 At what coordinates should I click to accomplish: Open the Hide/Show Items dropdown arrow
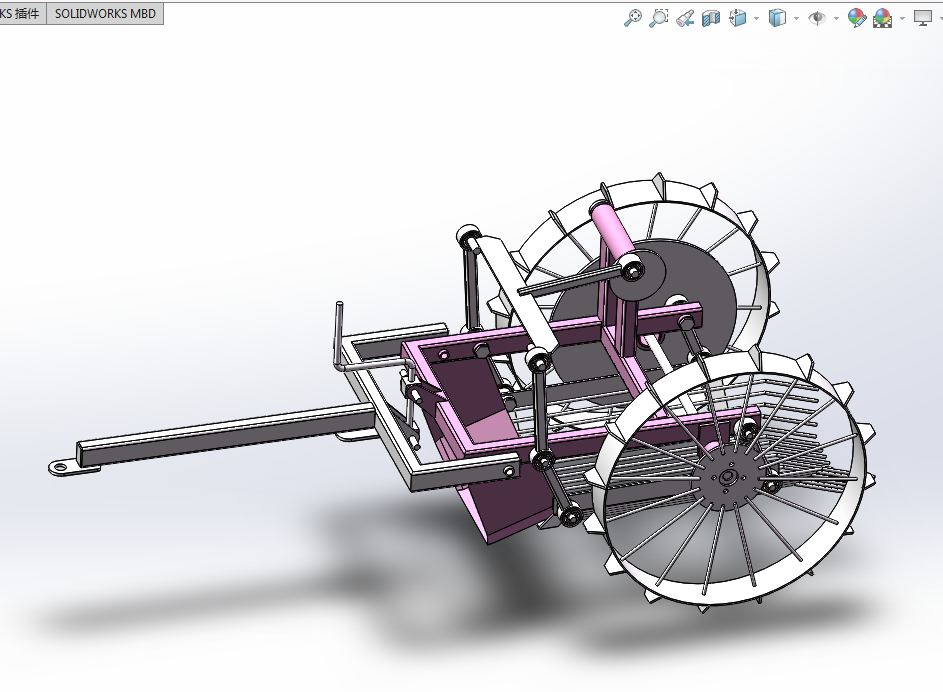pos(836,19)
